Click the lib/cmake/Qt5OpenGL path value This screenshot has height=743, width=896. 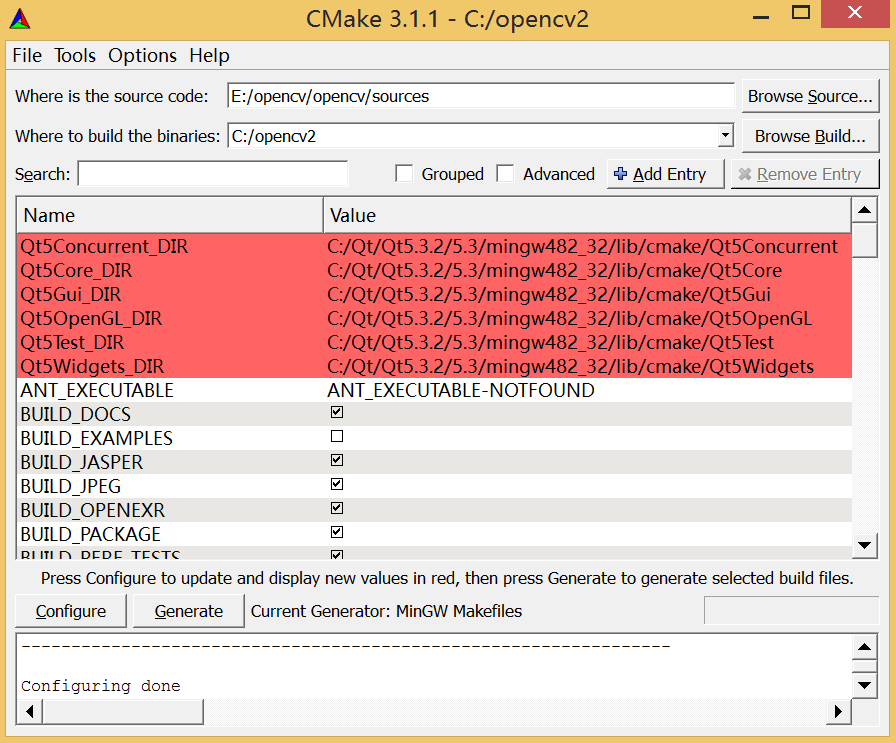pyautogui.click(x=569, y=318)
